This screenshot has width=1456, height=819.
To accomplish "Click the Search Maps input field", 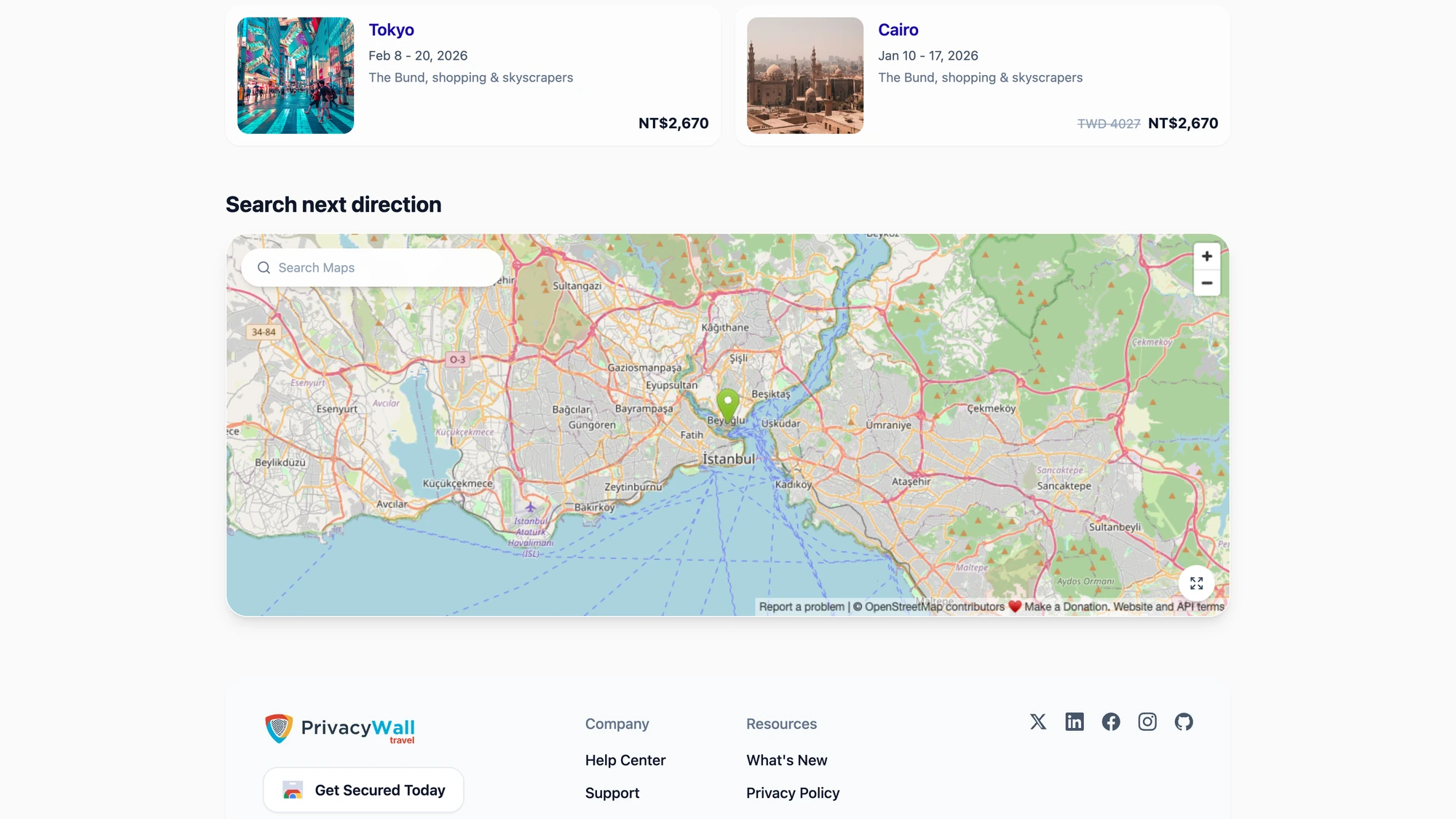I will coord(372,268).
